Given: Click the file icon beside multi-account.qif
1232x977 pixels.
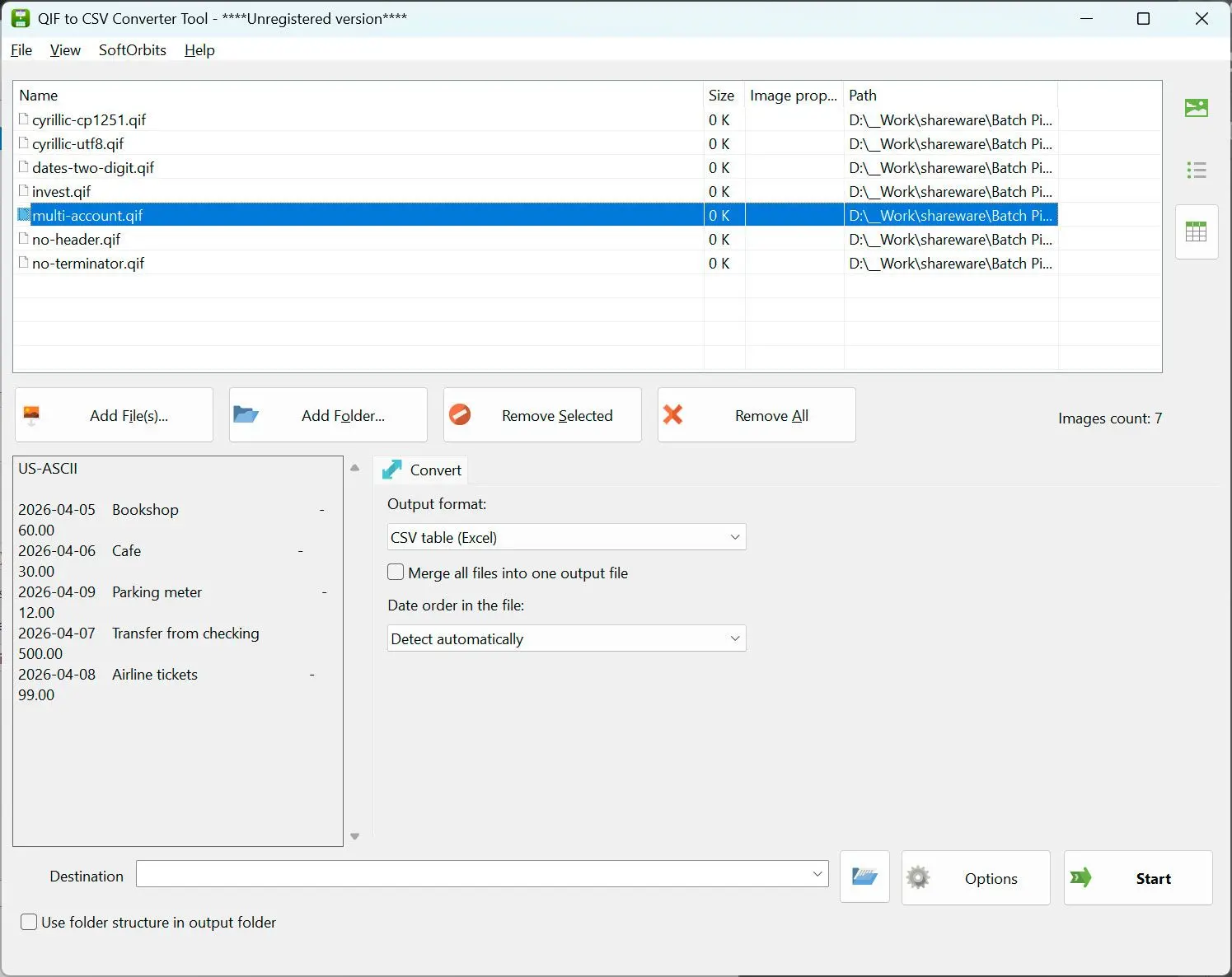Looking at the screenshot, I should click(24, 215).
